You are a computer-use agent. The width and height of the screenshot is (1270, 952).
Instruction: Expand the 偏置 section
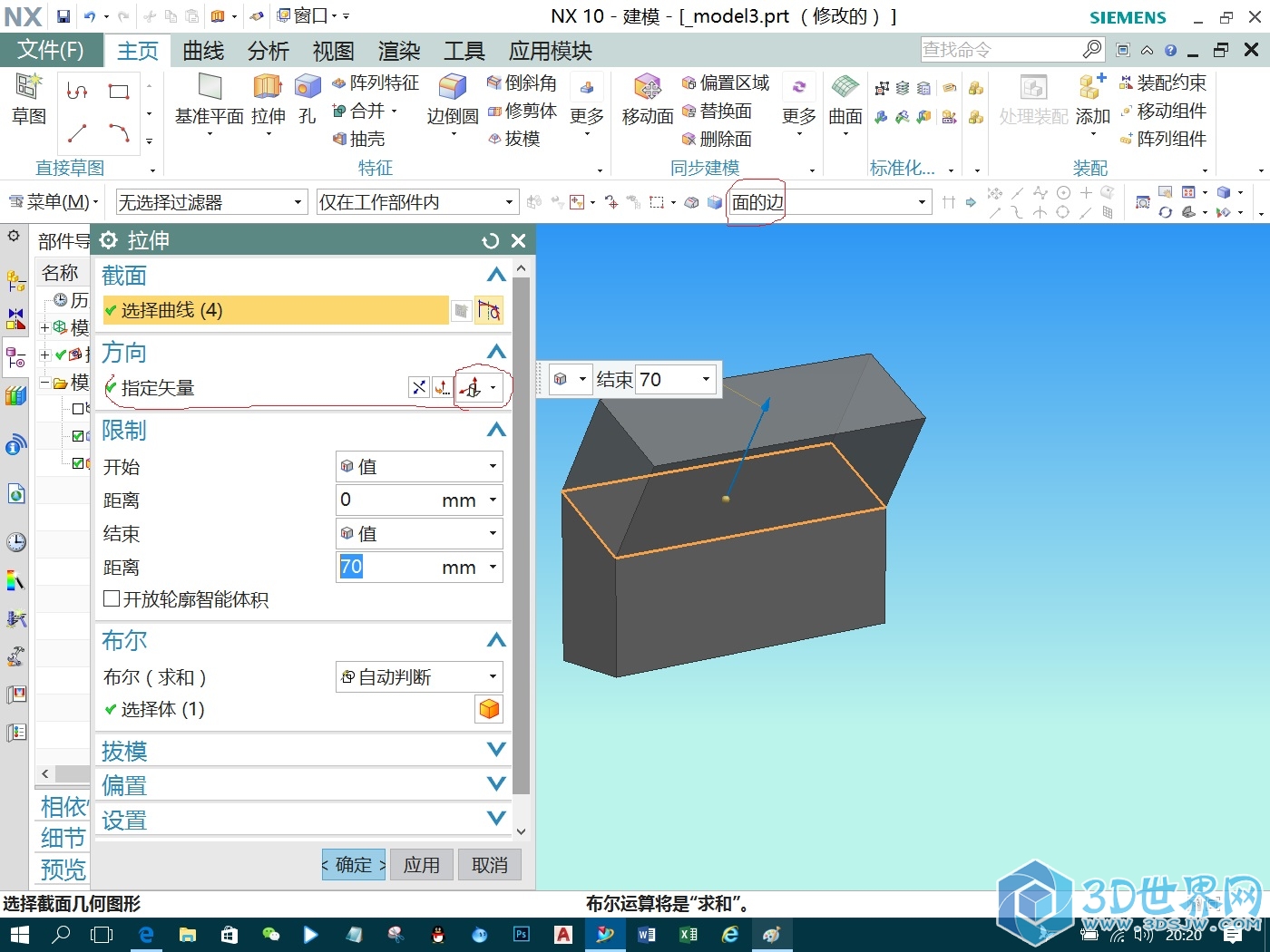coord(496,784)
